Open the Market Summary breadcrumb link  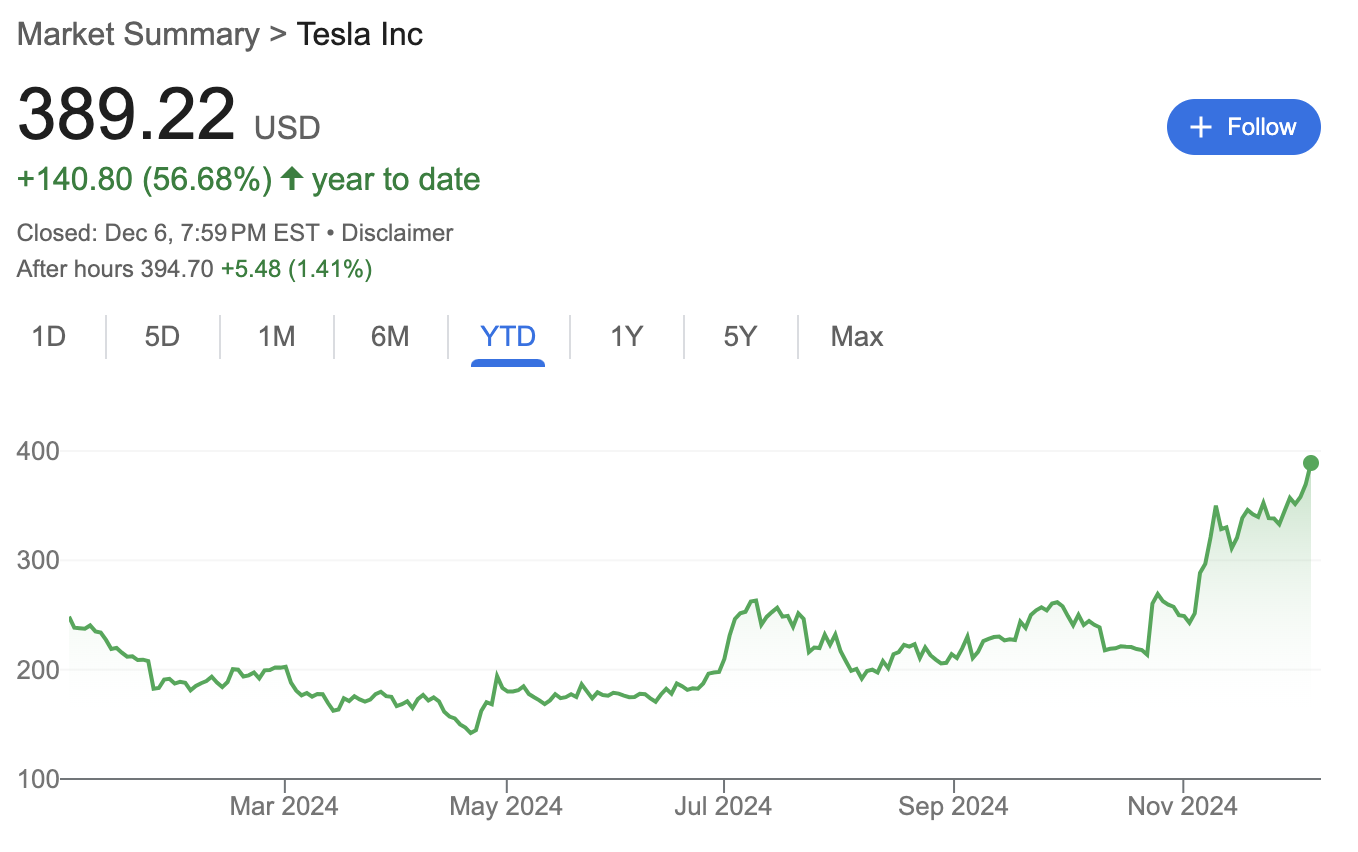(x=138, y=34)
